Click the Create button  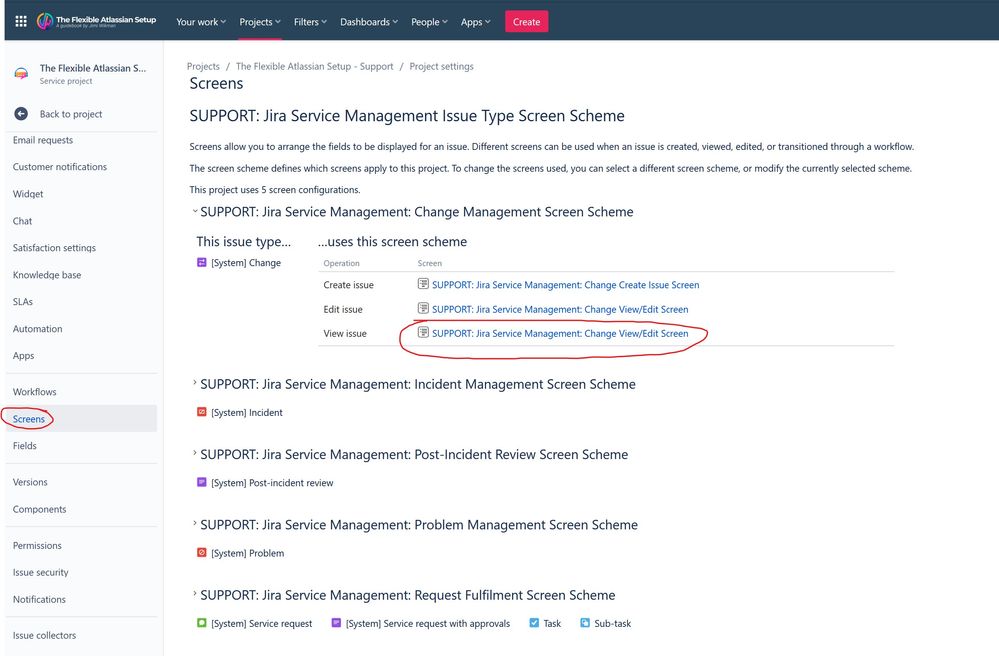pos(526,22)
